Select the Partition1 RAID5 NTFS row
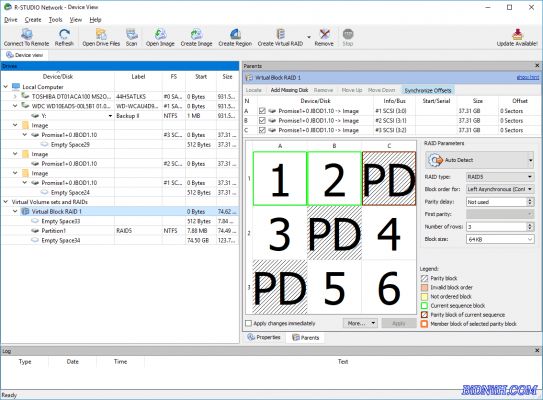The height and width of the screenshot is (400, 543). [120, 231]
